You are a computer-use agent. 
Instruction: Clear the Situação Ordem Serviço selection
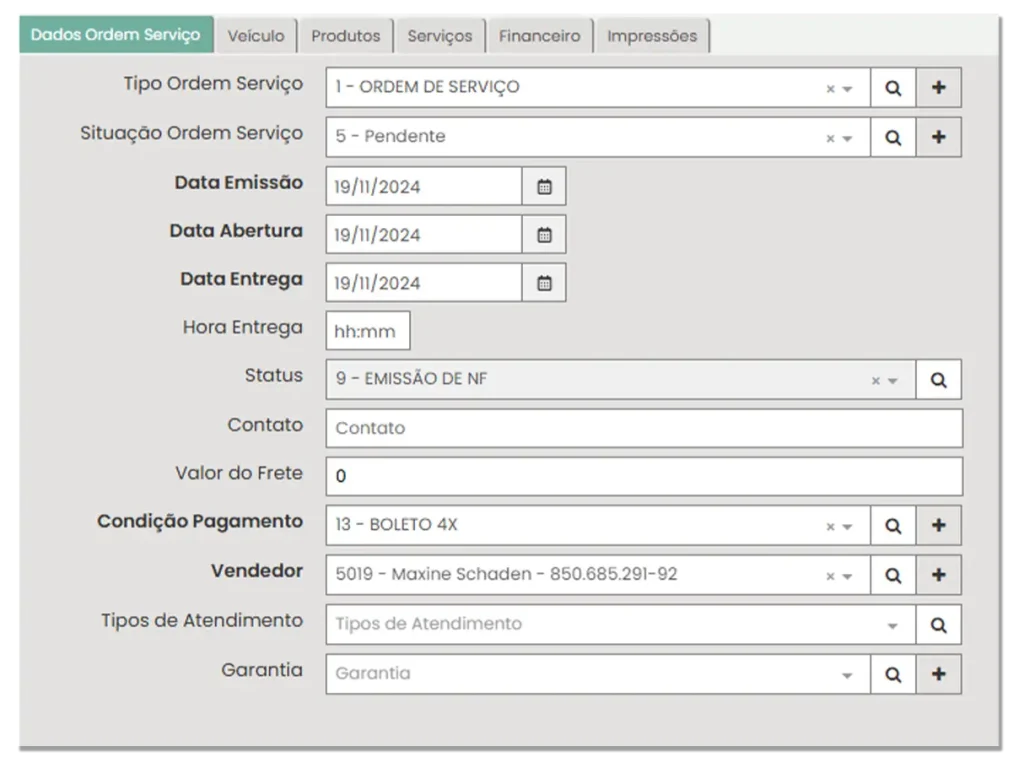pyautogui.click(x=830, y=138)
